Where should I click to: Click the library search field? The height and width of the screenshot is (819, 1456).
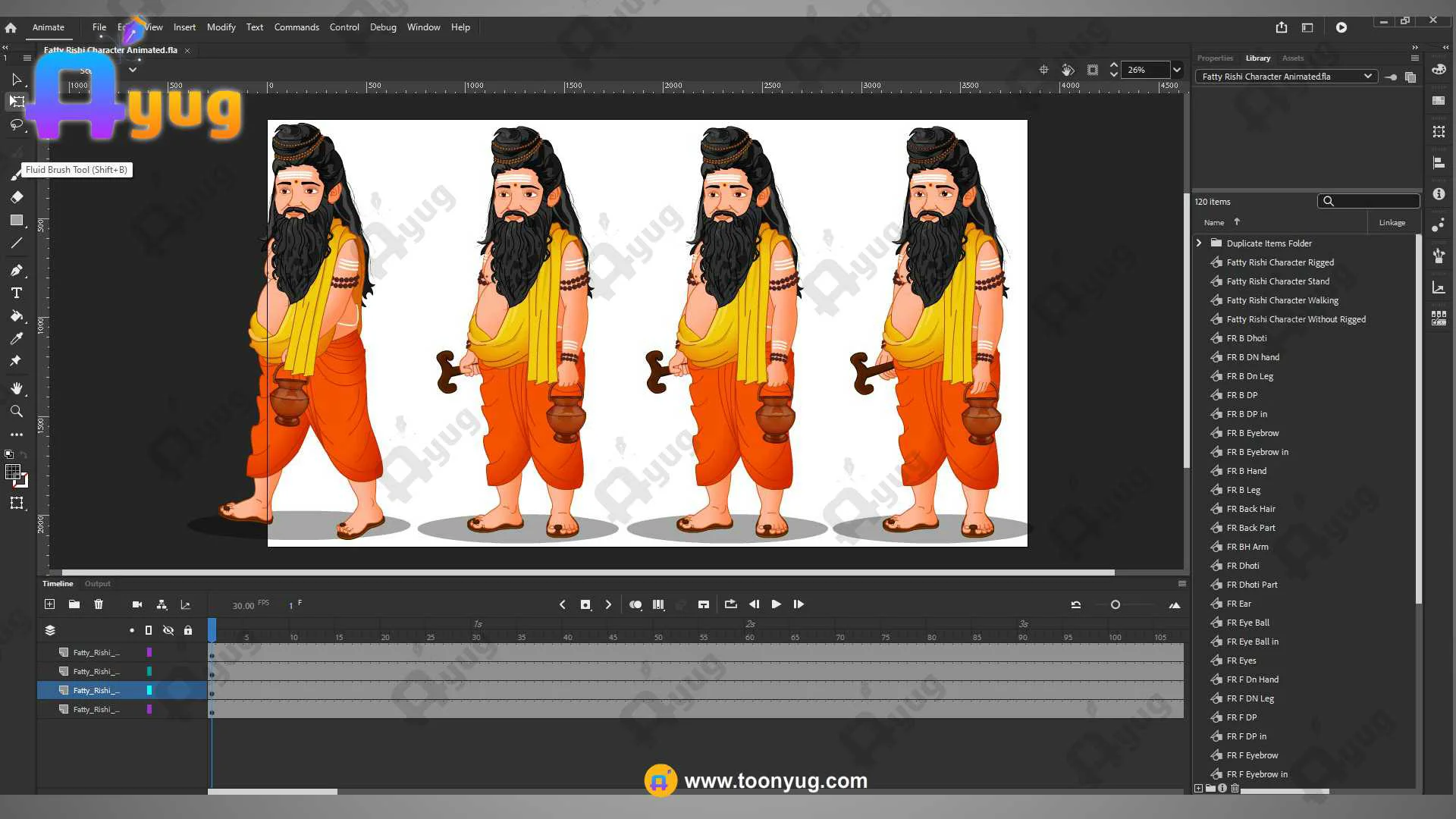point(1374,201)
